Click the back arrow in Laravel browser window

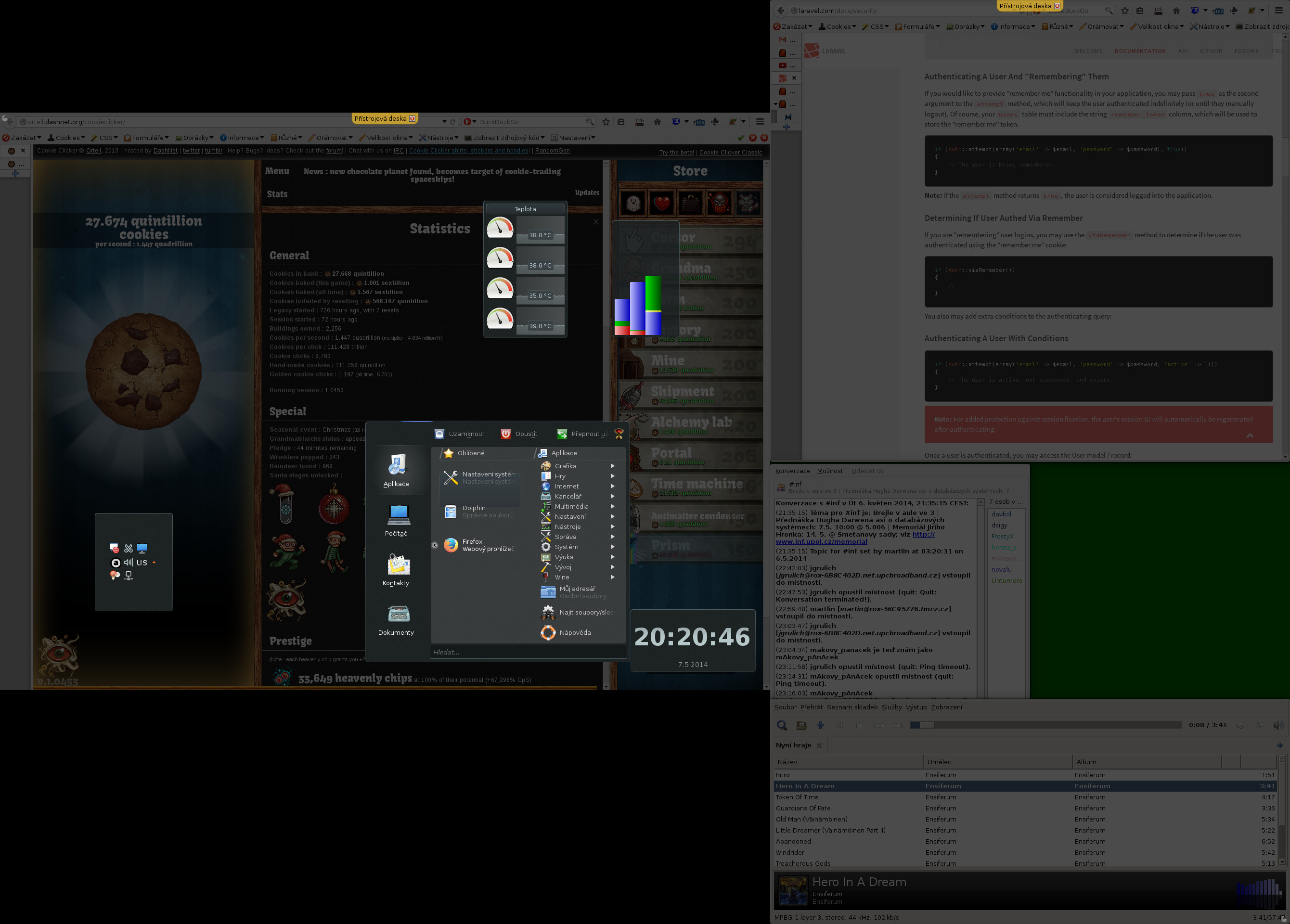click(x=781, y=10)
